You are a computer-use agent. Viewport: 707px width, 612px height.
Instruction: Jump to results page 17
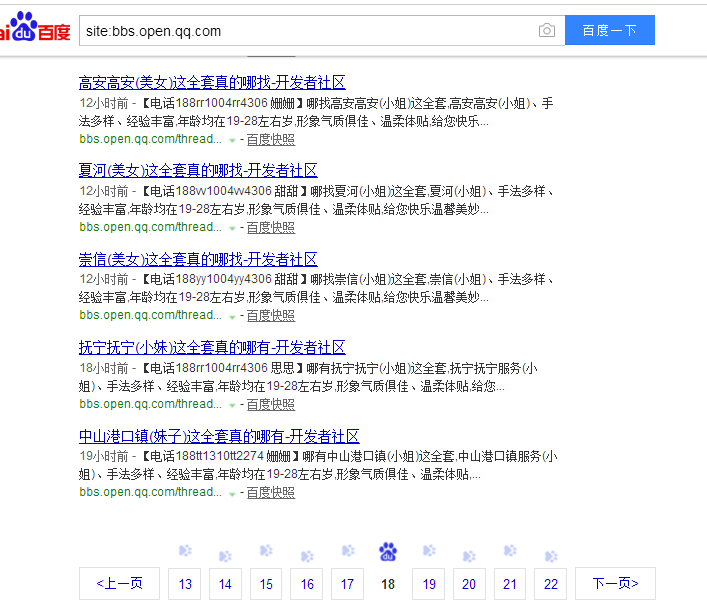(x=347, y=584)
